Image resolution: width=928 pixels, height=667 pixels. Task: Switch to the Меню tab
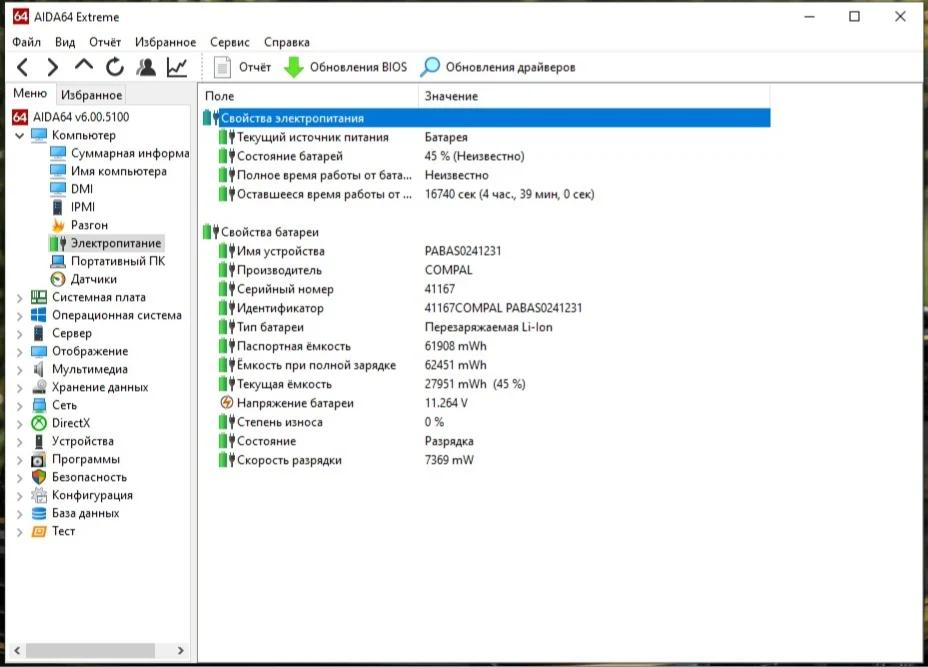[x=30, y=94]
